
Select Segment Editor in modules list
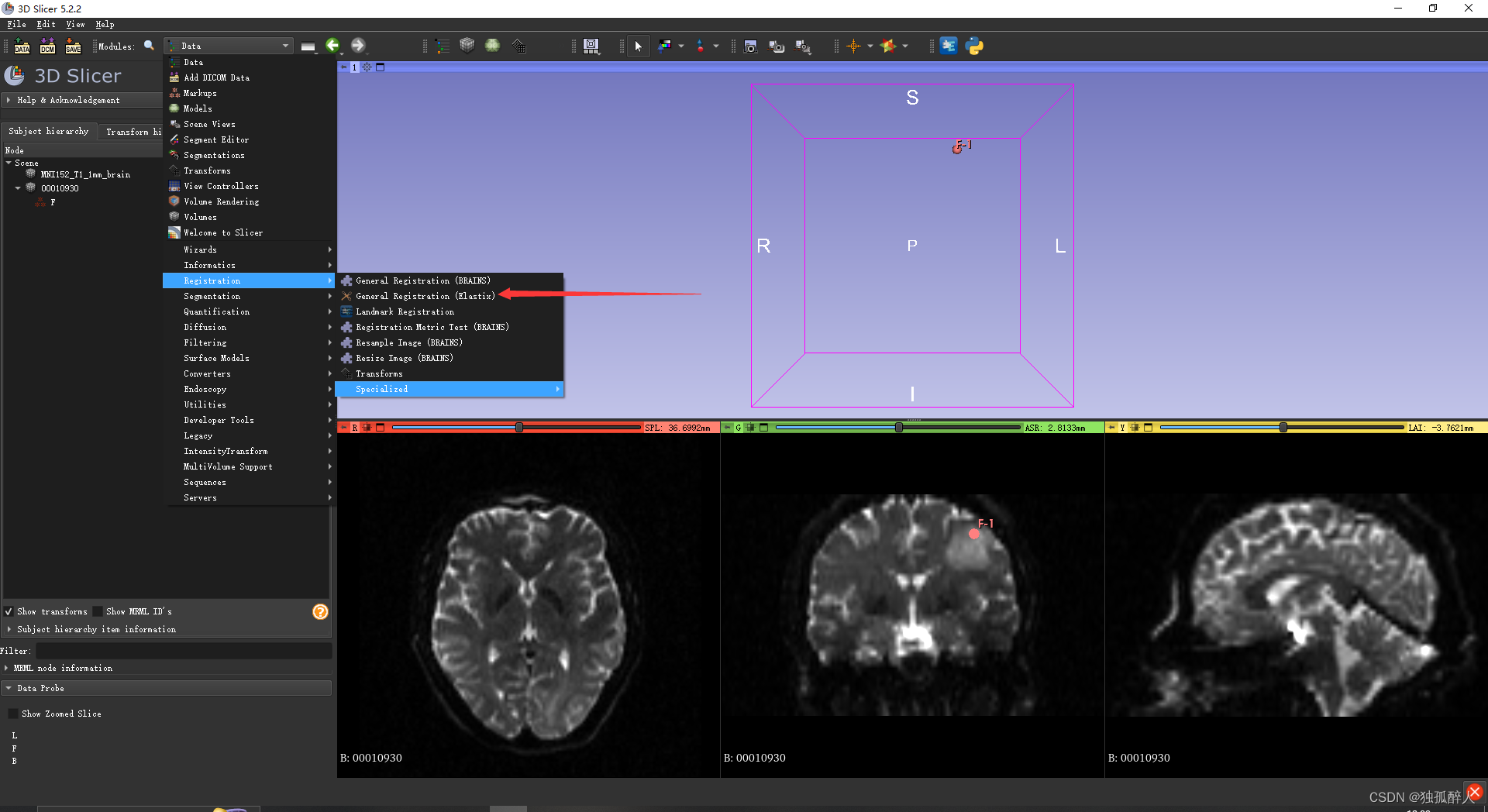pos(250,139)
